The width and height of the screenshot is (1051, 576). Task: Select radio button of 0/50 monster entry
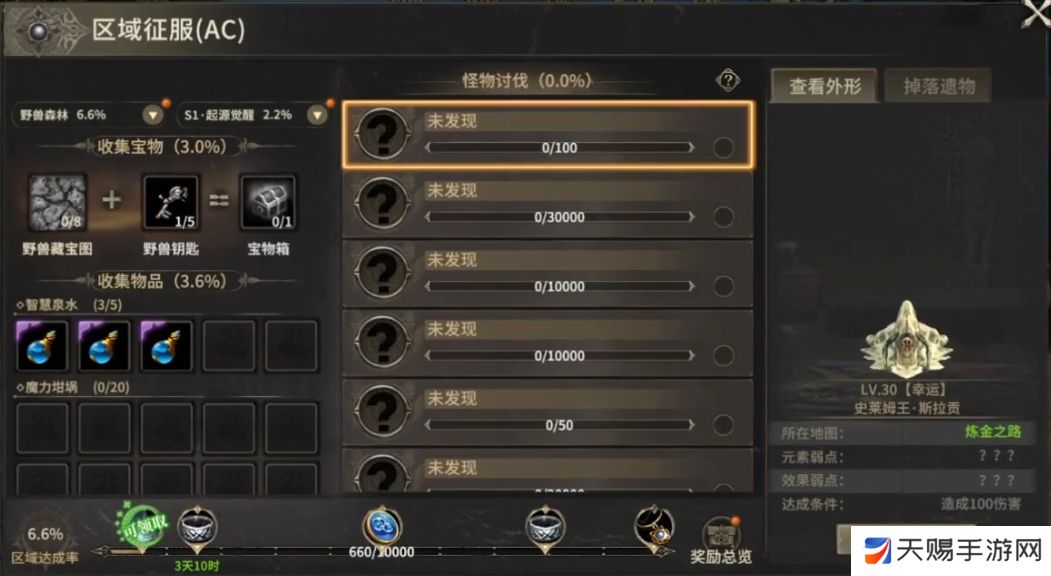click(x=723, y=424)
